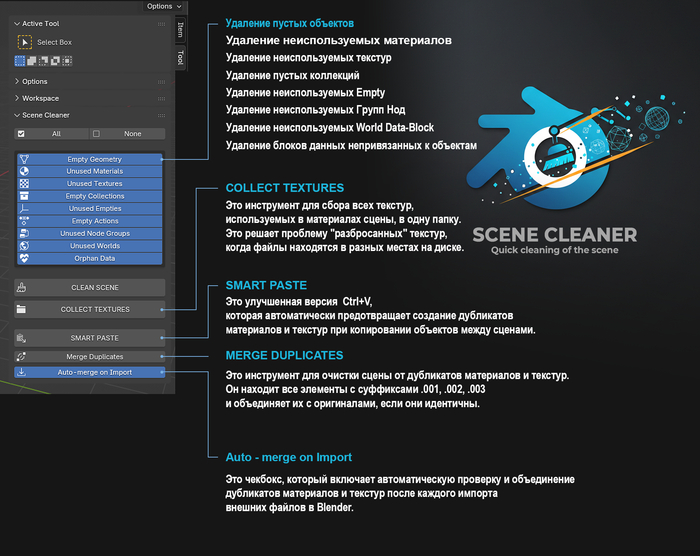This screenshot has width=700, height=556.
Task: Choose the Set new selection mode icon
Action: (x=20, y=61)
